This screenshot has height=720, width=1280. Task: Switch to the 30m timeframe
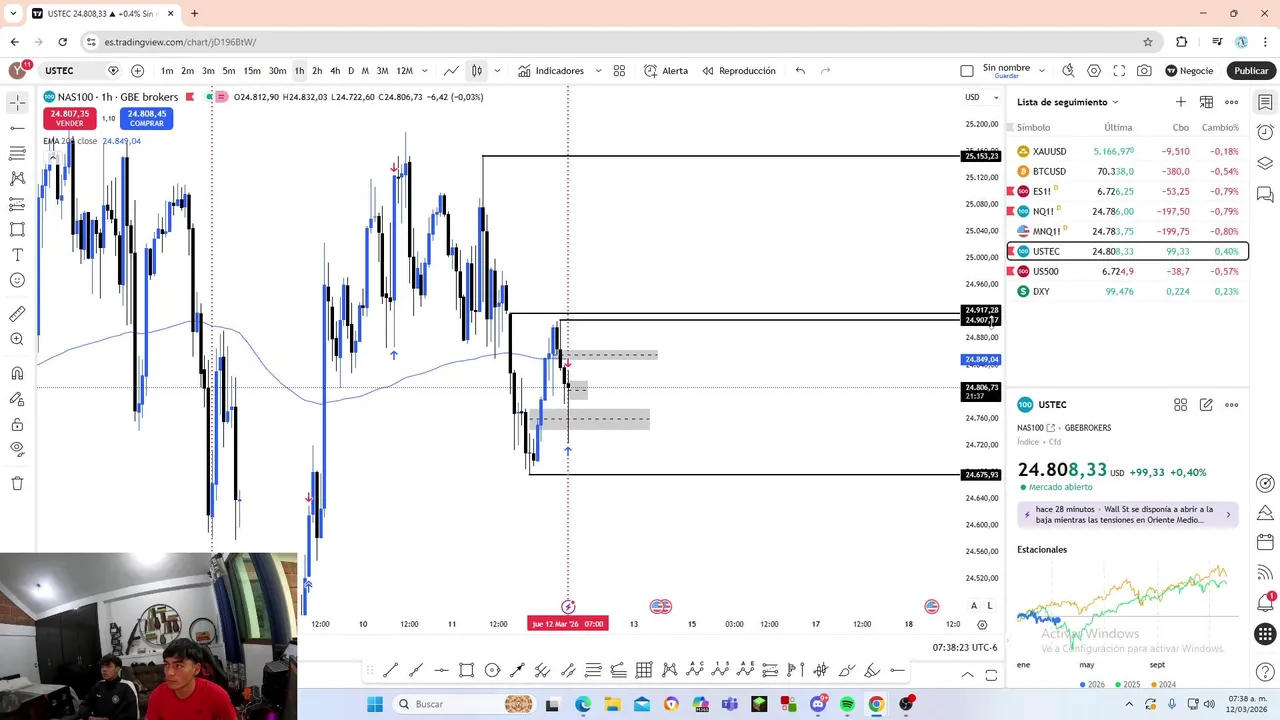[277, 71]
